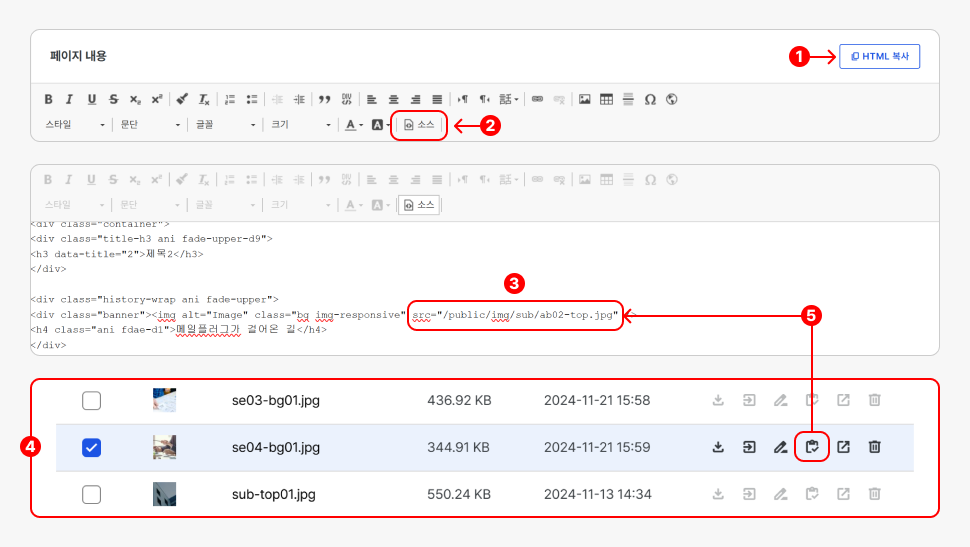Click the HTML 복사 button
970x547 pixels.
pos(879,57)
